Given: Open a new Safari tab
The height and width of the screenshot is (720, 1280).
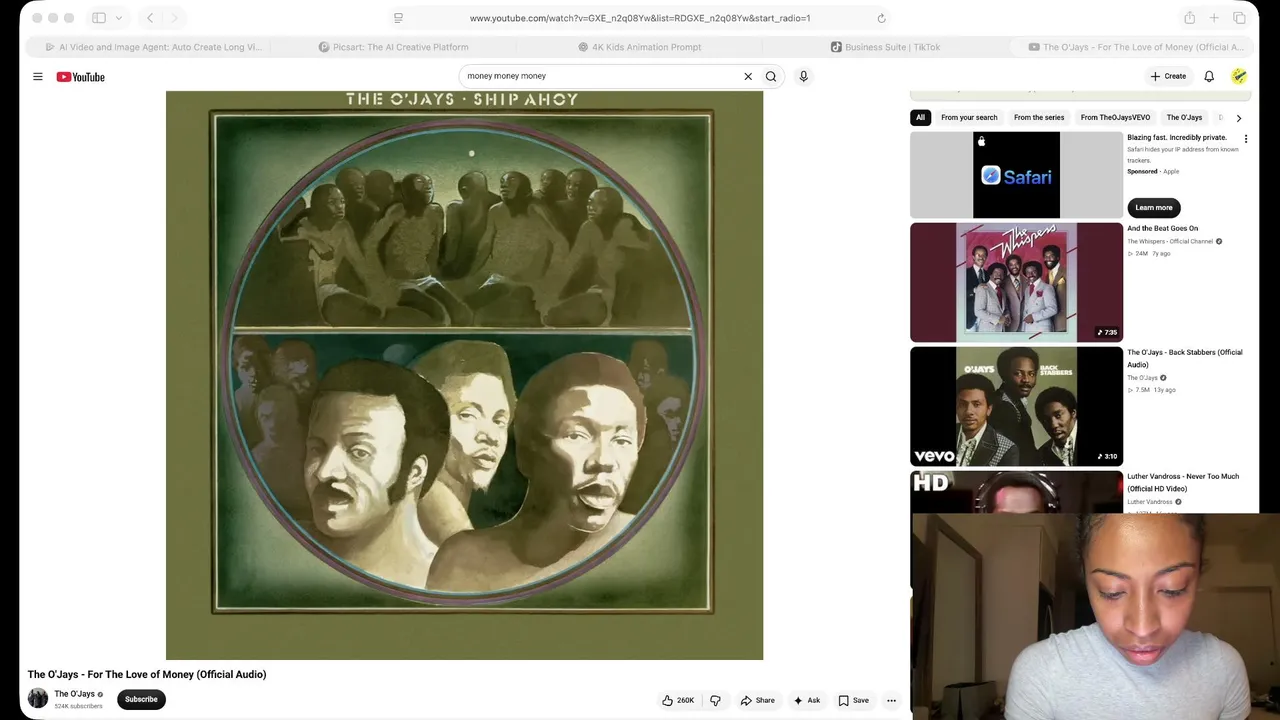Looking at the screenshot, I should [1214, 18].
